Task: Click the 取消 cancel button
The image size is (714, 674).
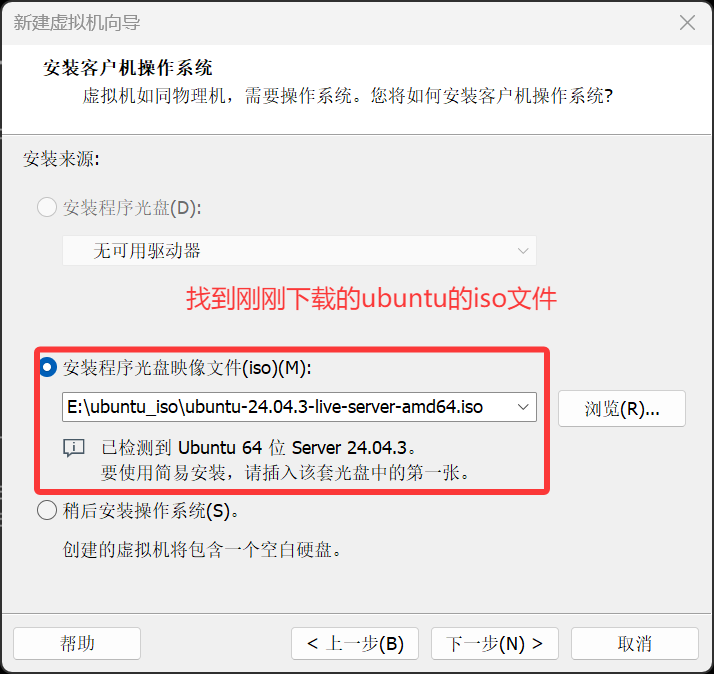Action: pos(635,643)
